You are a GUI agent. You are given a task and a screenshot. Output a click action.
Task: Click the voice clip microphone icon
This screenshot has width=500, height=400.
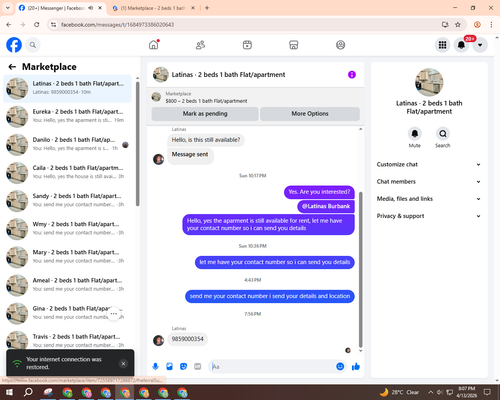pos(155,367)
